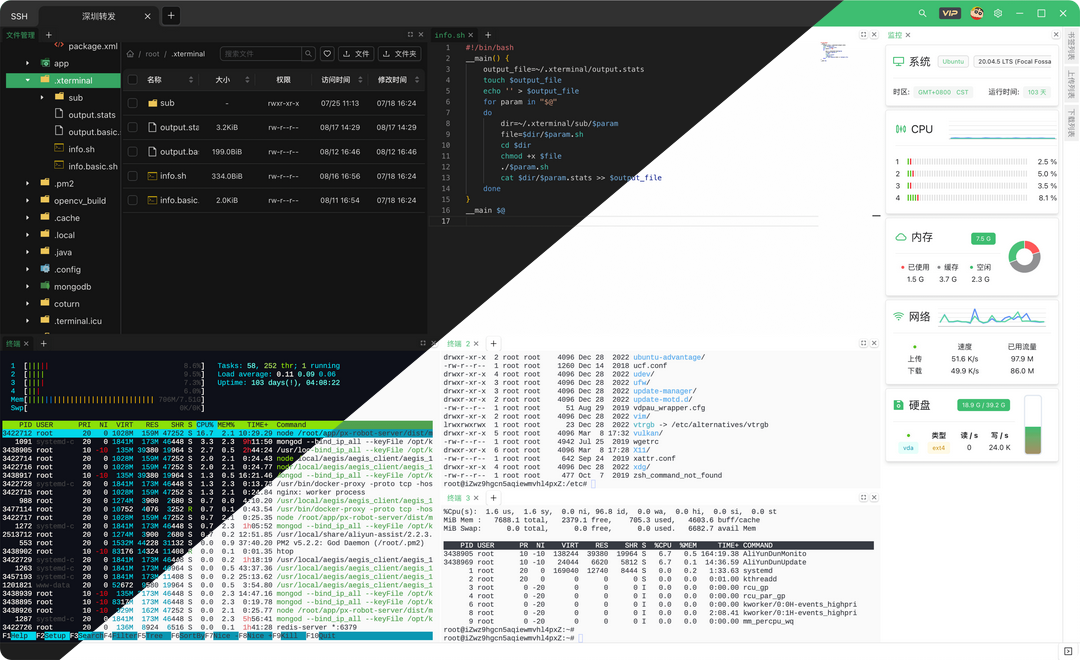Click the root breadcrumb link

152,54
